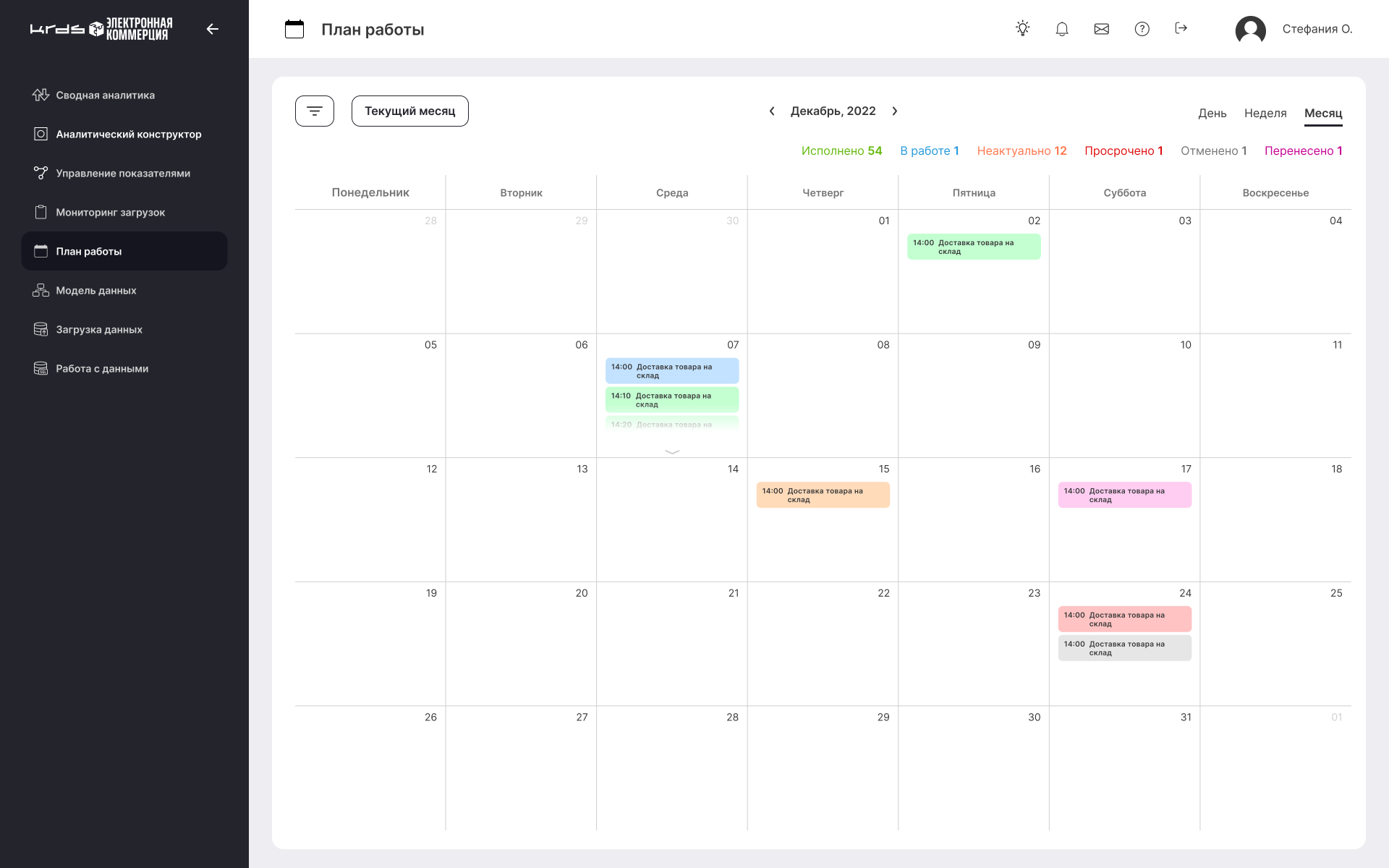Go to next month with right chevron
Image resolution: width=1389 pixels, height=868 pixels.
coord(895,111)
